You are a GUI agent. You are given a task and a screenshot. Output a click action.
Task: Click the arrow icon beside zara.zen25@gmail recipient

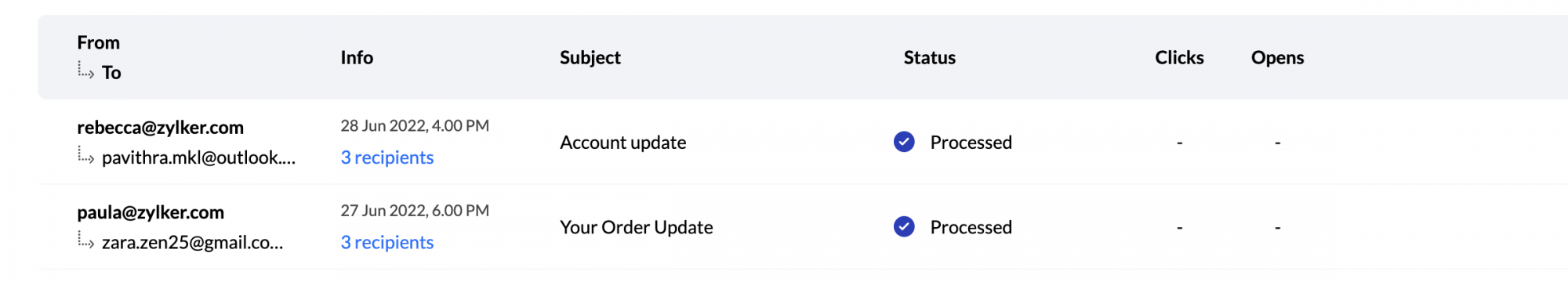coord(85,240)
